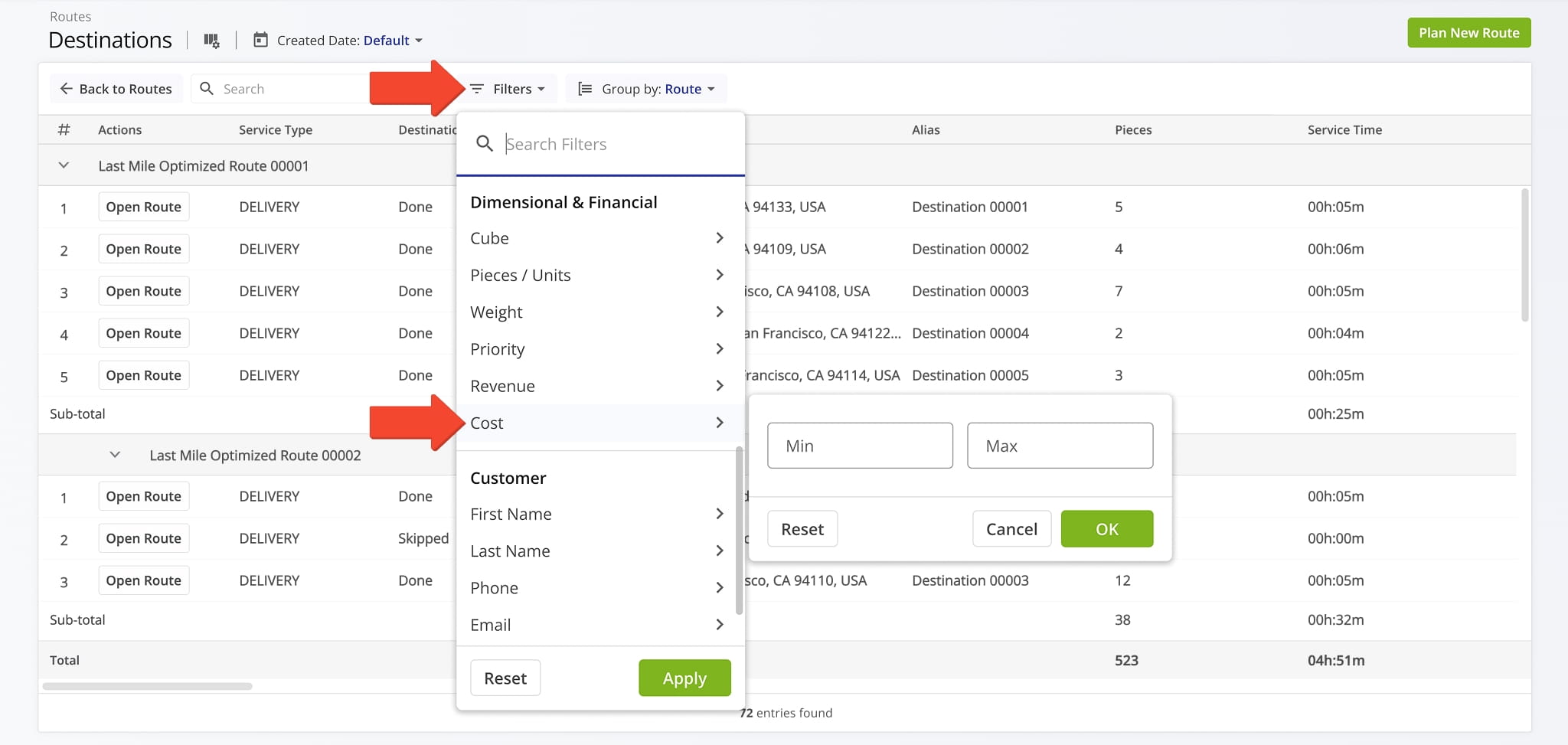Click OK in the Cost range popup
This screenshot has width=1568, height=745.
1106,529
